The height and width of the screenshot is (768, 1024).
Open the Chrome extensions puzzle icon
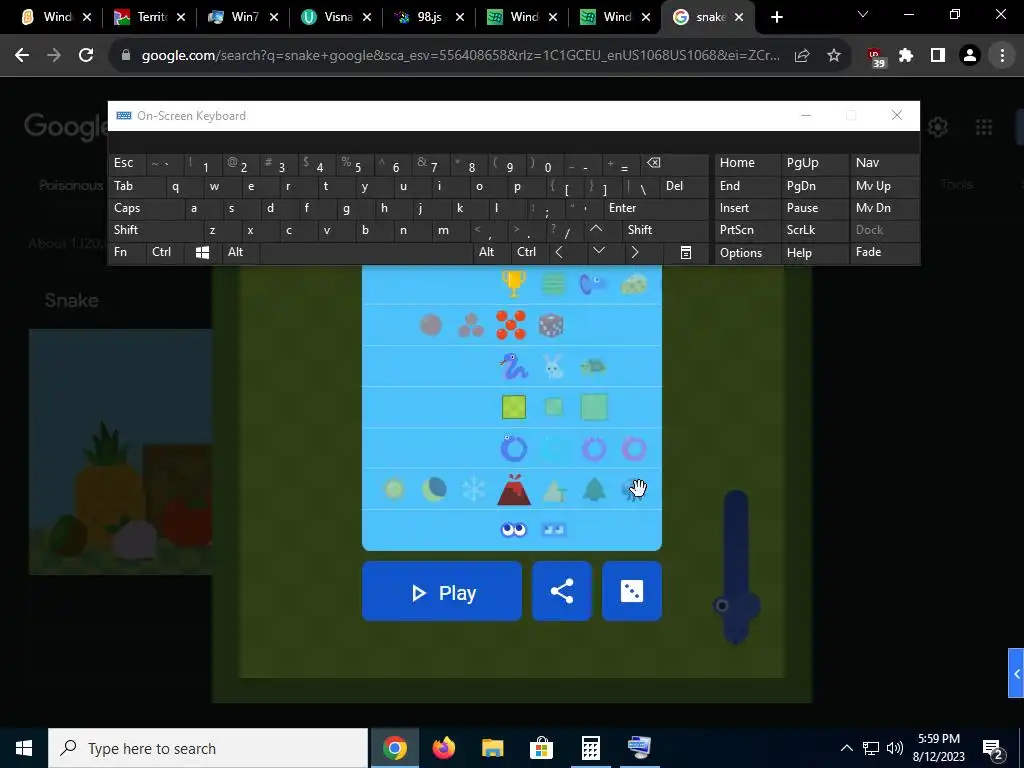point(906,56)
